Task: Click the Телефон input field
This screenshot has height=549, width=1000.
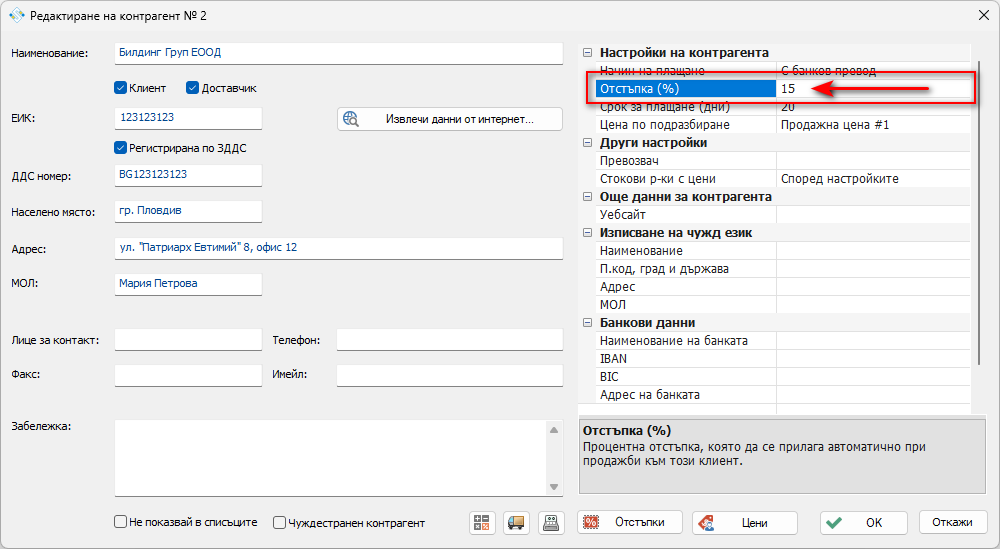Action: tap(450, 339)
